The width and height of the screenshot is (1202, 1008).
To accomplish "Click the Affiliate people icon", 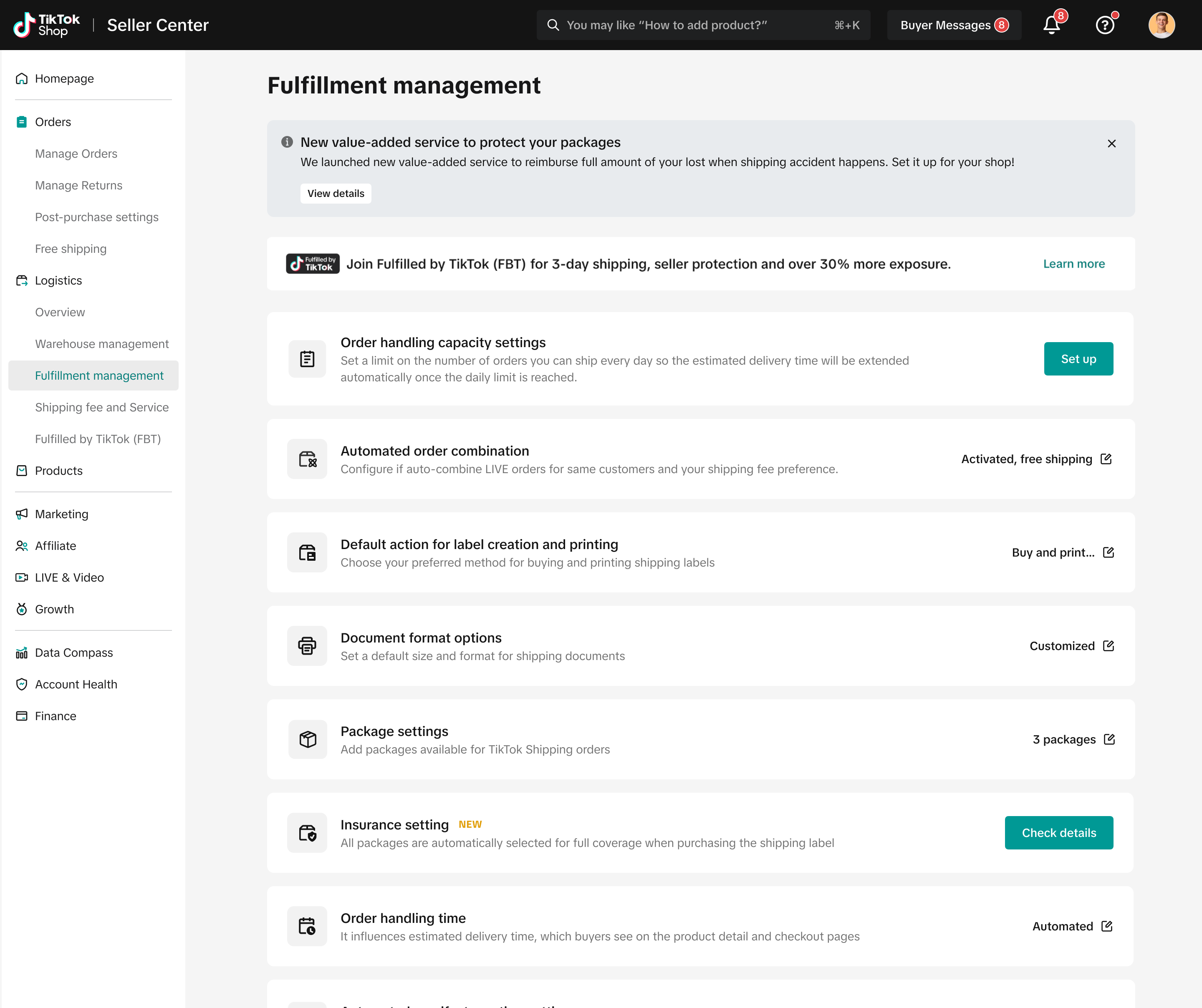I will [22, 546].
